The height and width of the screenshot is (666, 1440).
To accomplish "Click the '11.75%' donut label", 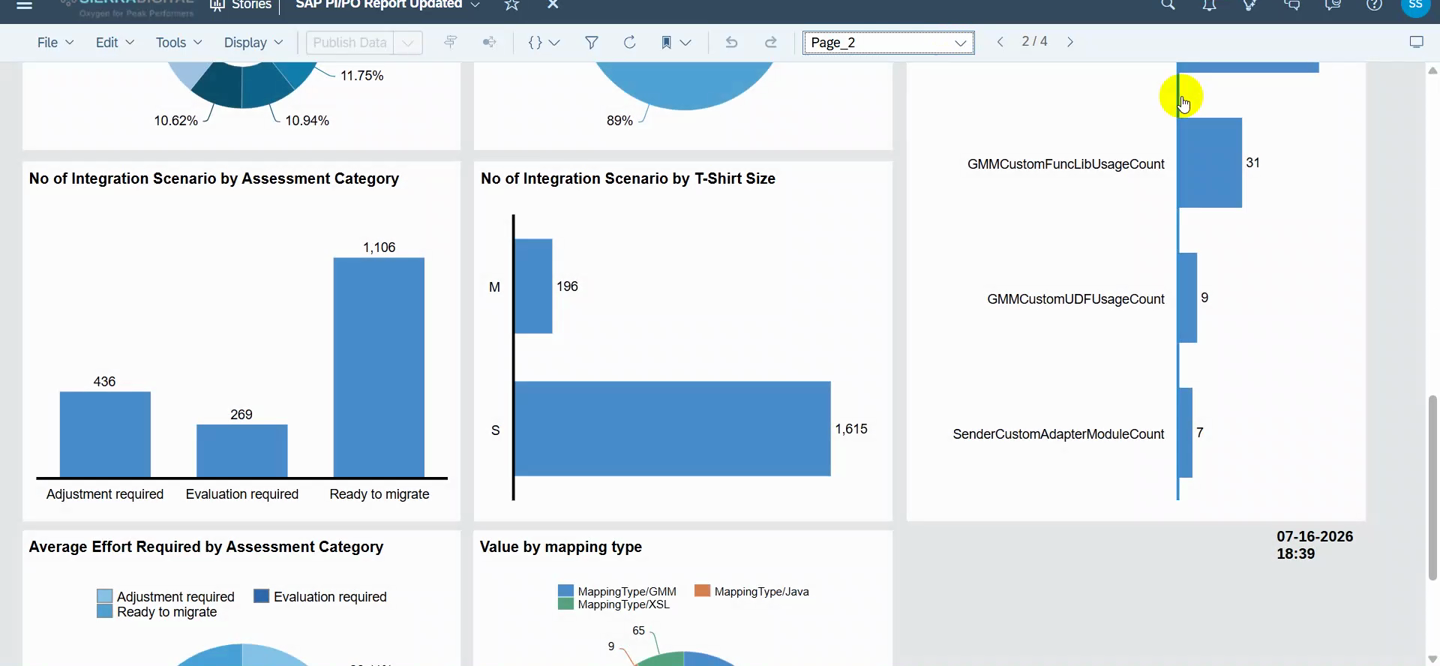I will tap(362, 76).
